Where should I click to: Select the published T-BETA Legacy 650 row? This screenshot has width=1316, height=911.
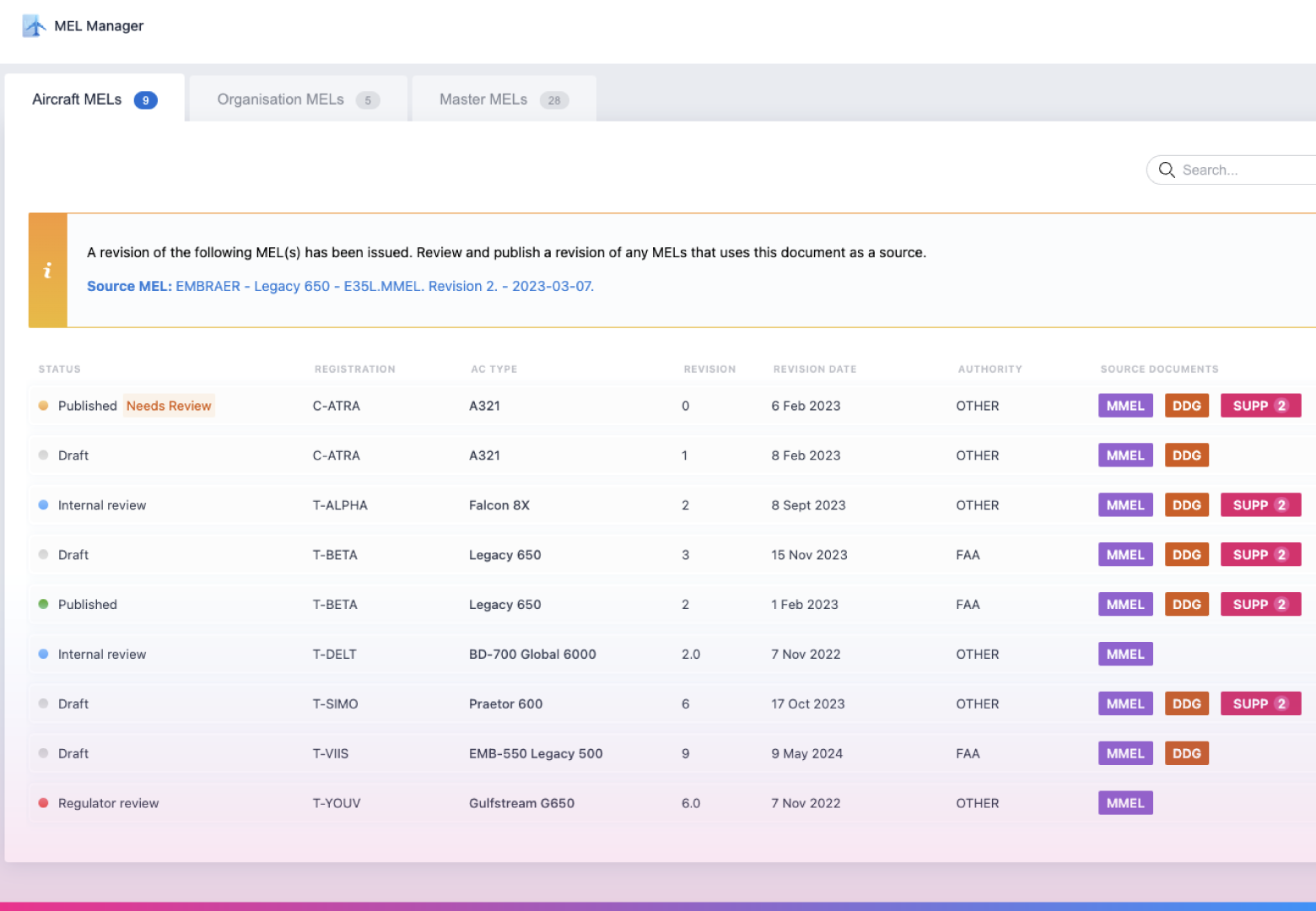pyautogui.click(x=504, y=605)
